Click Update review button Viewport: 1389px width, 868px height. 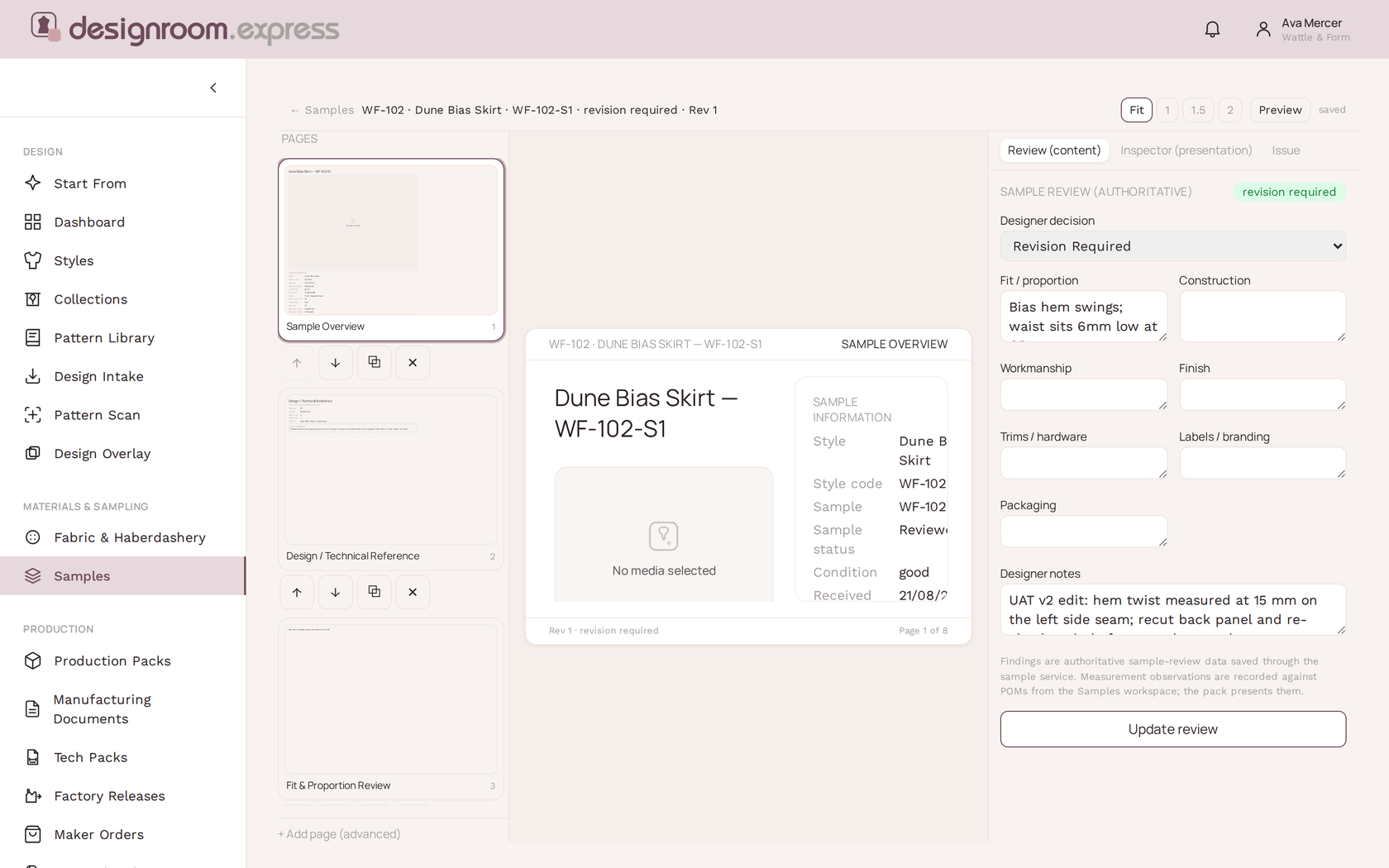(x=1172, y=729)
